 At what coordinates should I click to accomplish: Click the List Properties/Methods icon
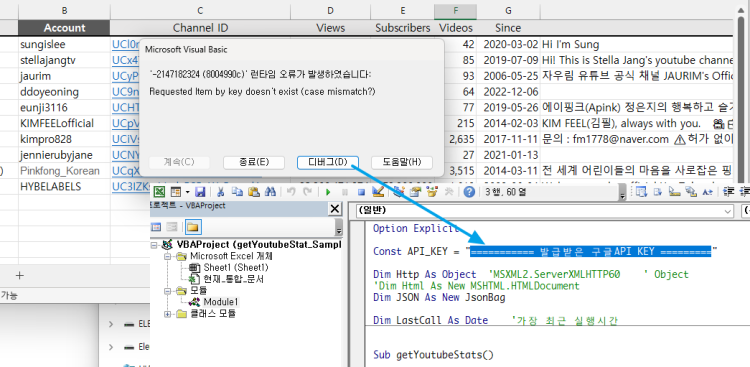tap(641, 191)
